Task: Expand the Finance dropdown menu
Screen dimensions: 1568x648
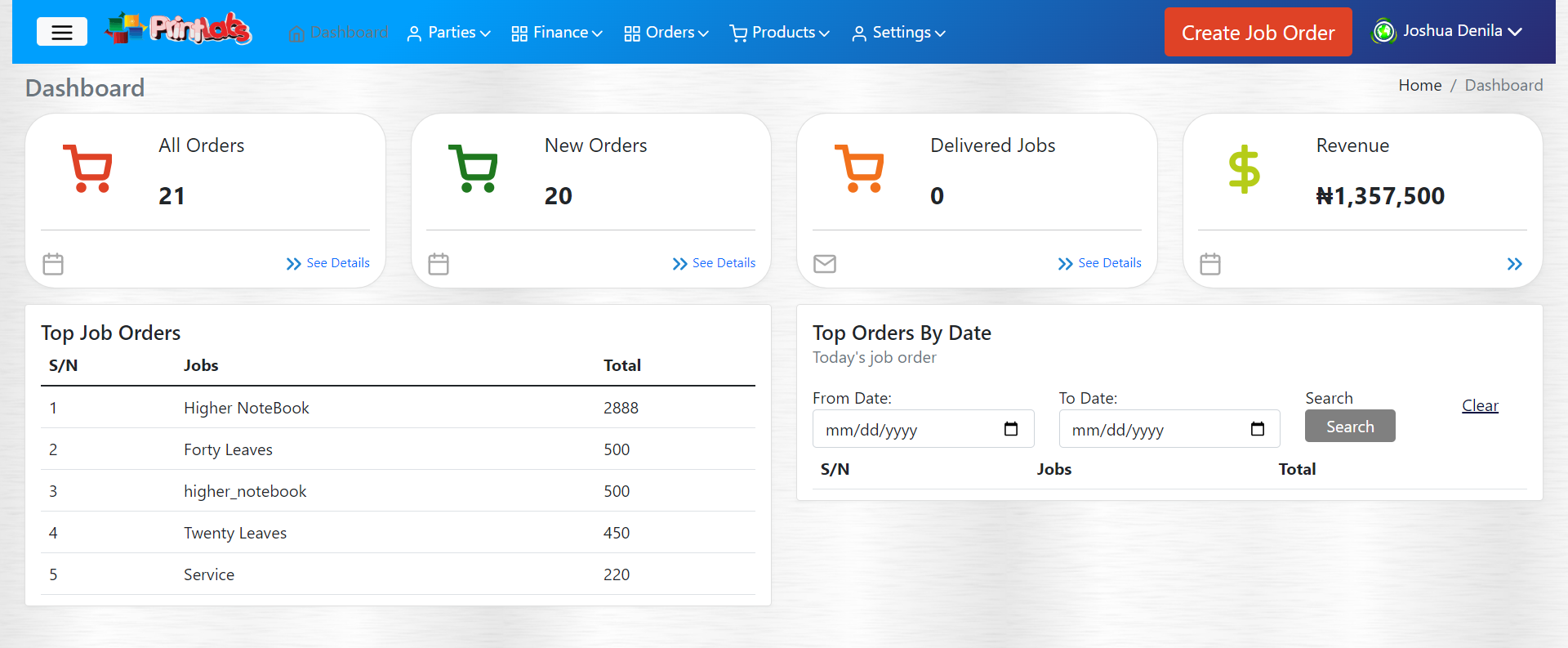Action: coord(557,33)
